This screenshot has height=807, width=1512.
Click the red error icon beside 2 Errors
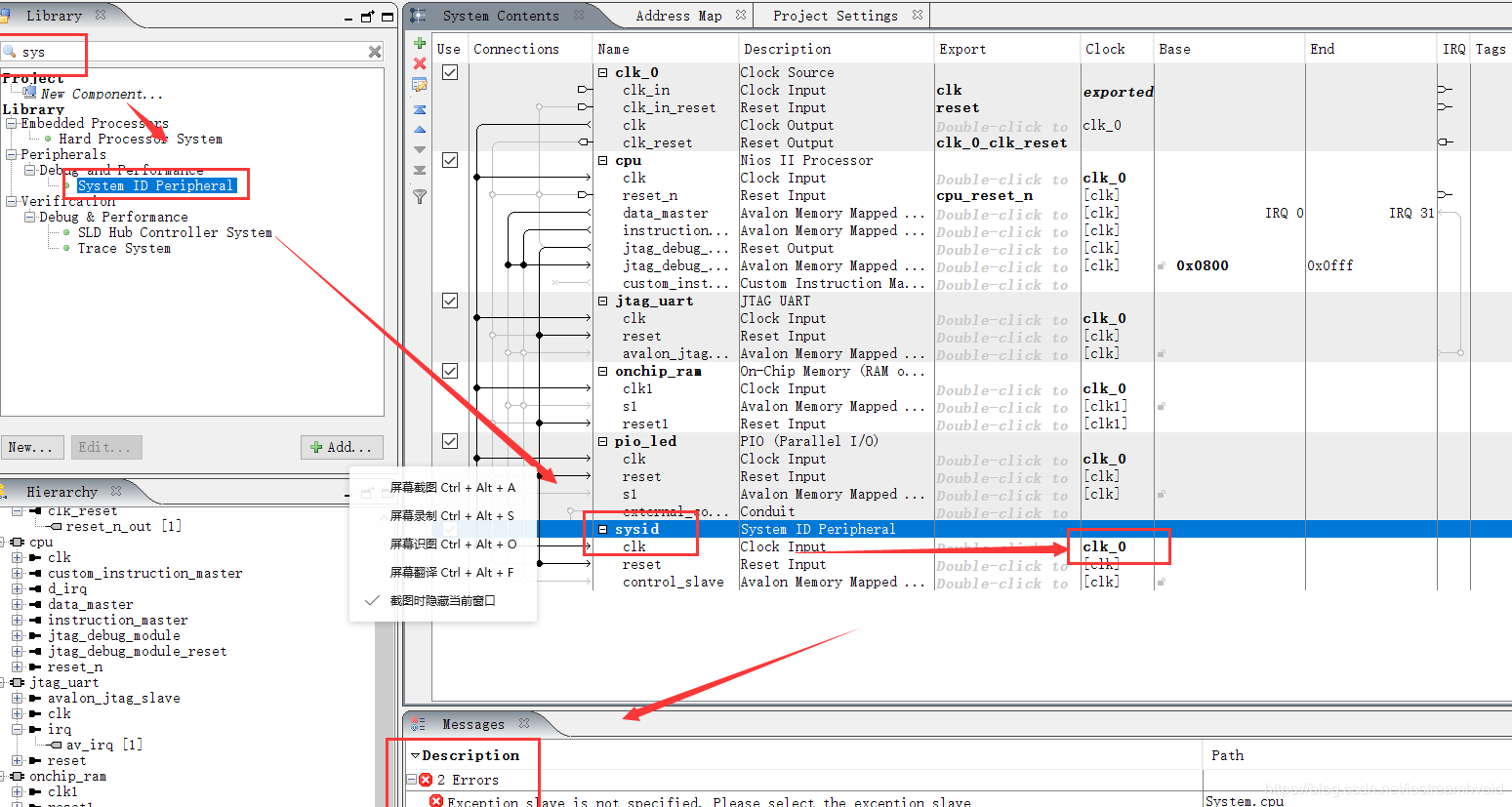[x=426, y=780]
